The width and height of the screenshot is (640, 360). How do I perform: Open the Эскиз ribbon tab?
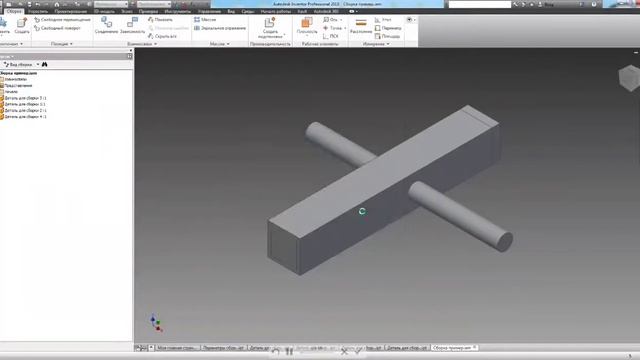(x=127, y=11)
